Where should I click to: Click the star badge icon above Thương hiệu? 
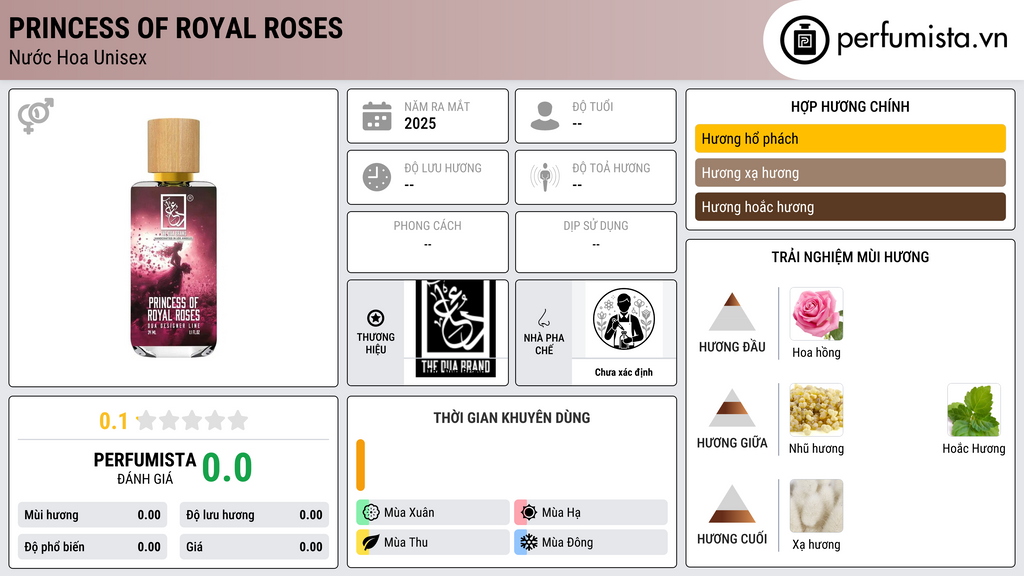(376, 318)
